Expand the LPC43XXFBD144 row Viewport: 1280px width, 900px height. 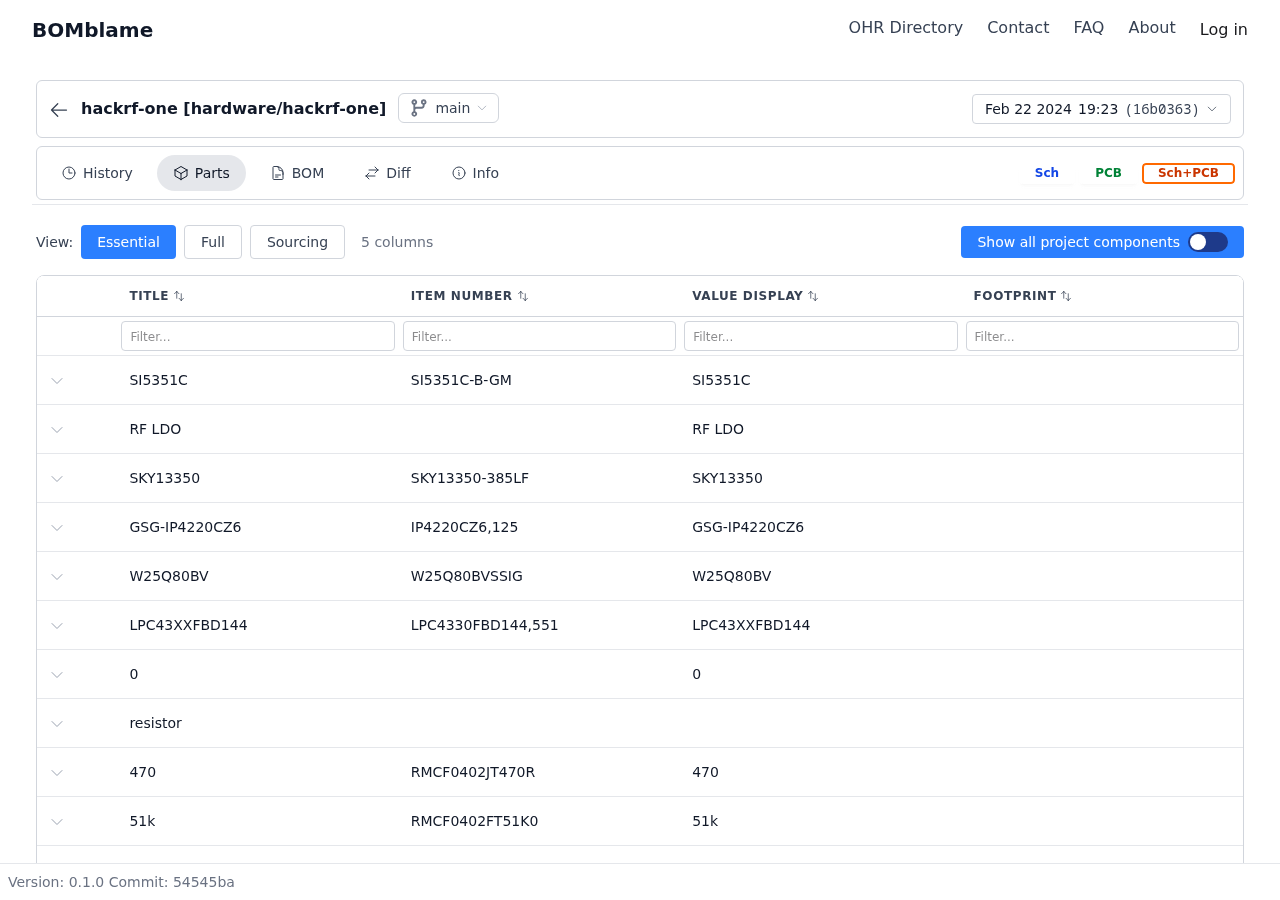point(57,626)
